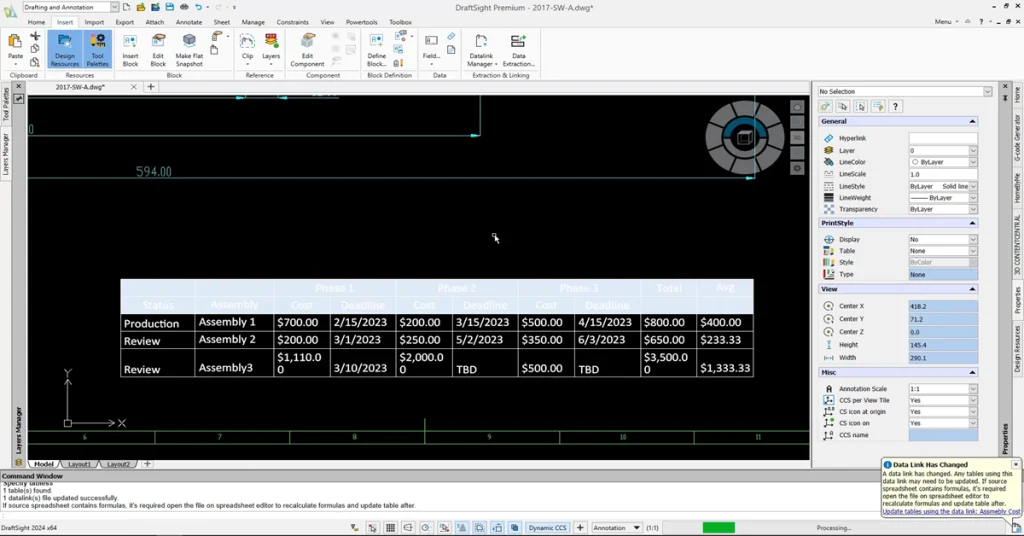Open the Data Extraction tool

click(518, 48)
